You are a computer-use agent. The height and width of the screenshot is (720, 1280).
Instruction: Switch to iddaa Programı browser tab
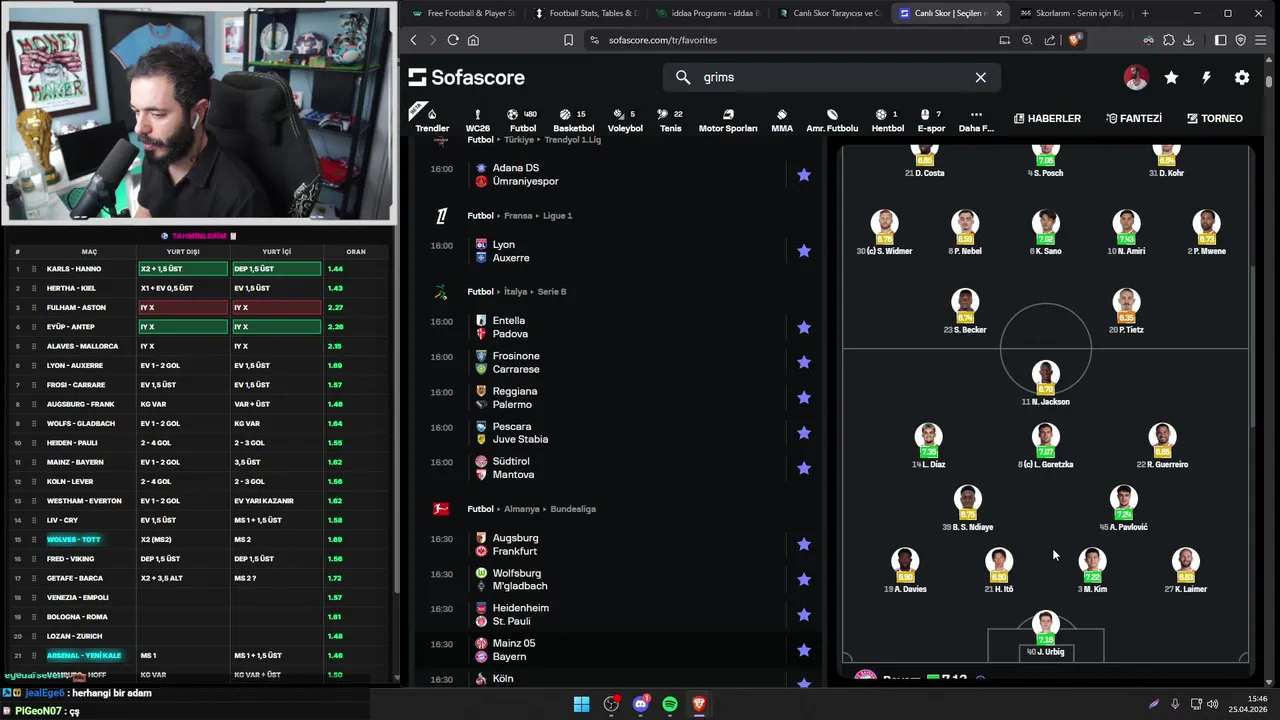click(708, 13)
